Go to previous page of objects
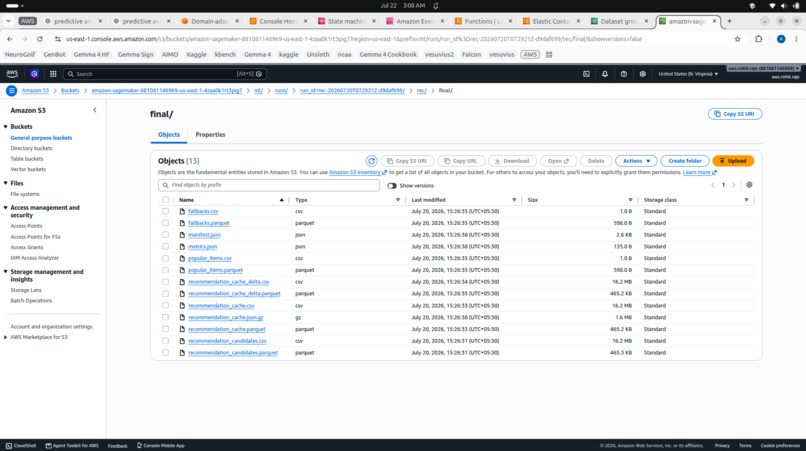806x451 pixels. point(712,185)
